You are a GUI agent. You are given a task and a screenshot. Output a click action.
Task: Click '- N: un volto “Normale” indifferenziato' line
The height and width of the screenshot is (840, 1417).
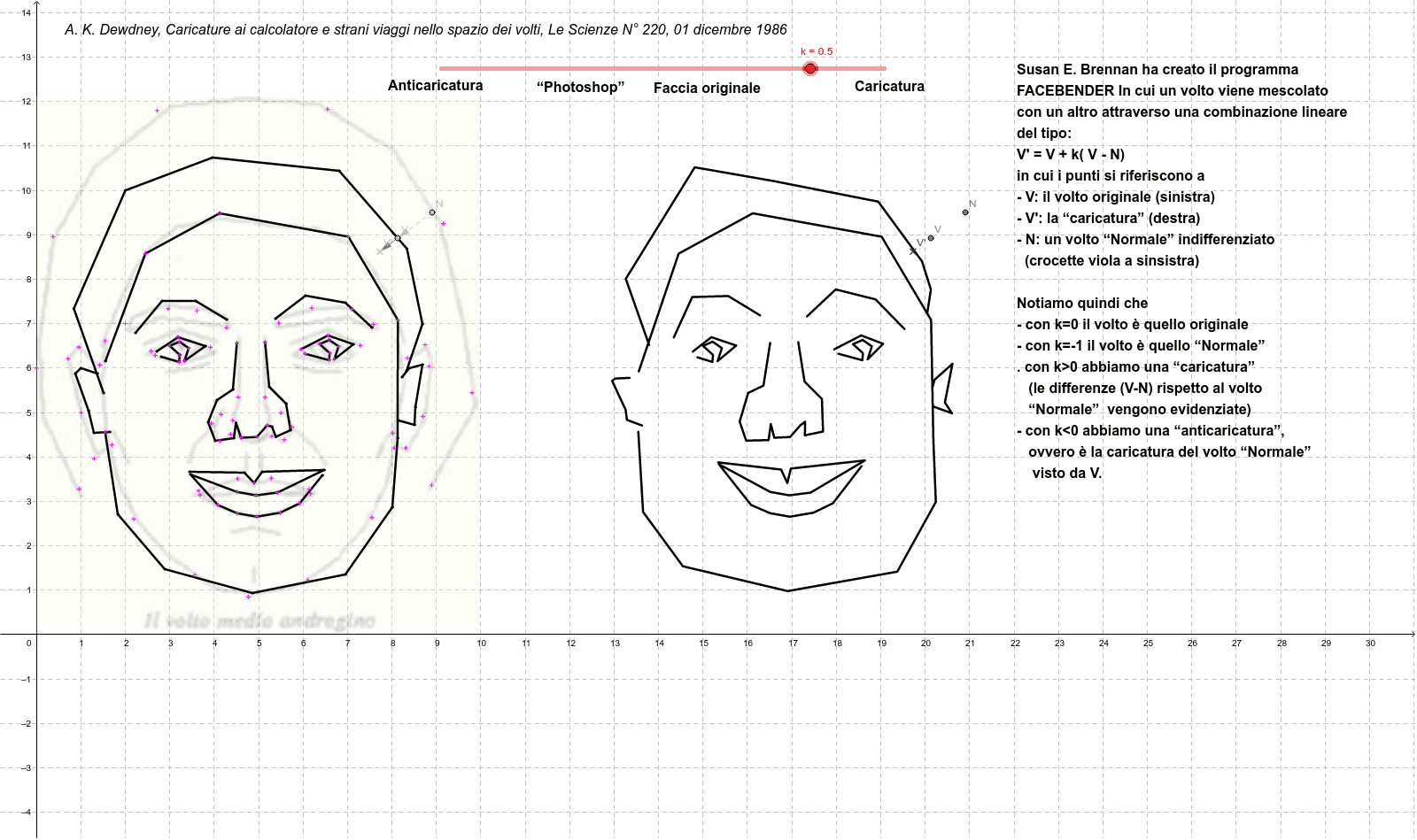pos(1146,239)
